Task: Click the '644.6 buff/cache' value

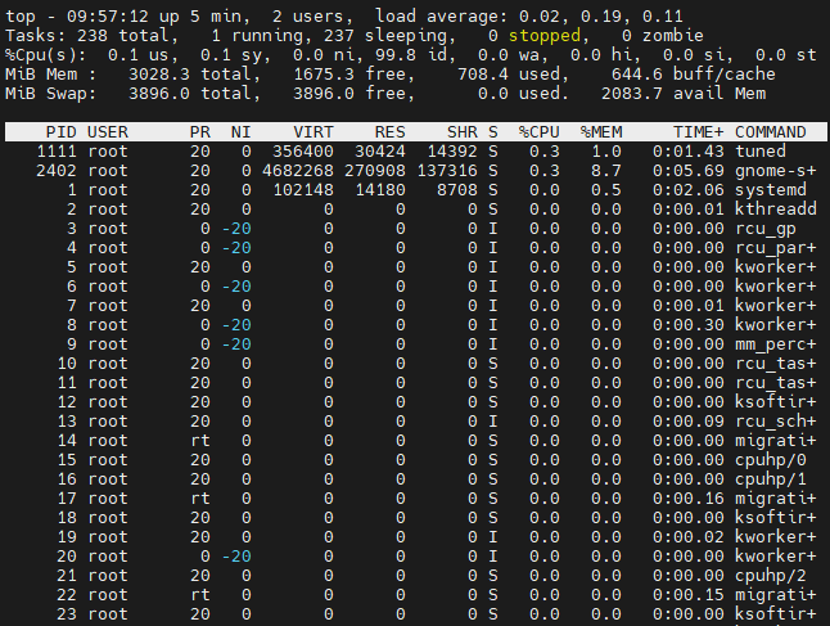Action: tap(693, 74)
